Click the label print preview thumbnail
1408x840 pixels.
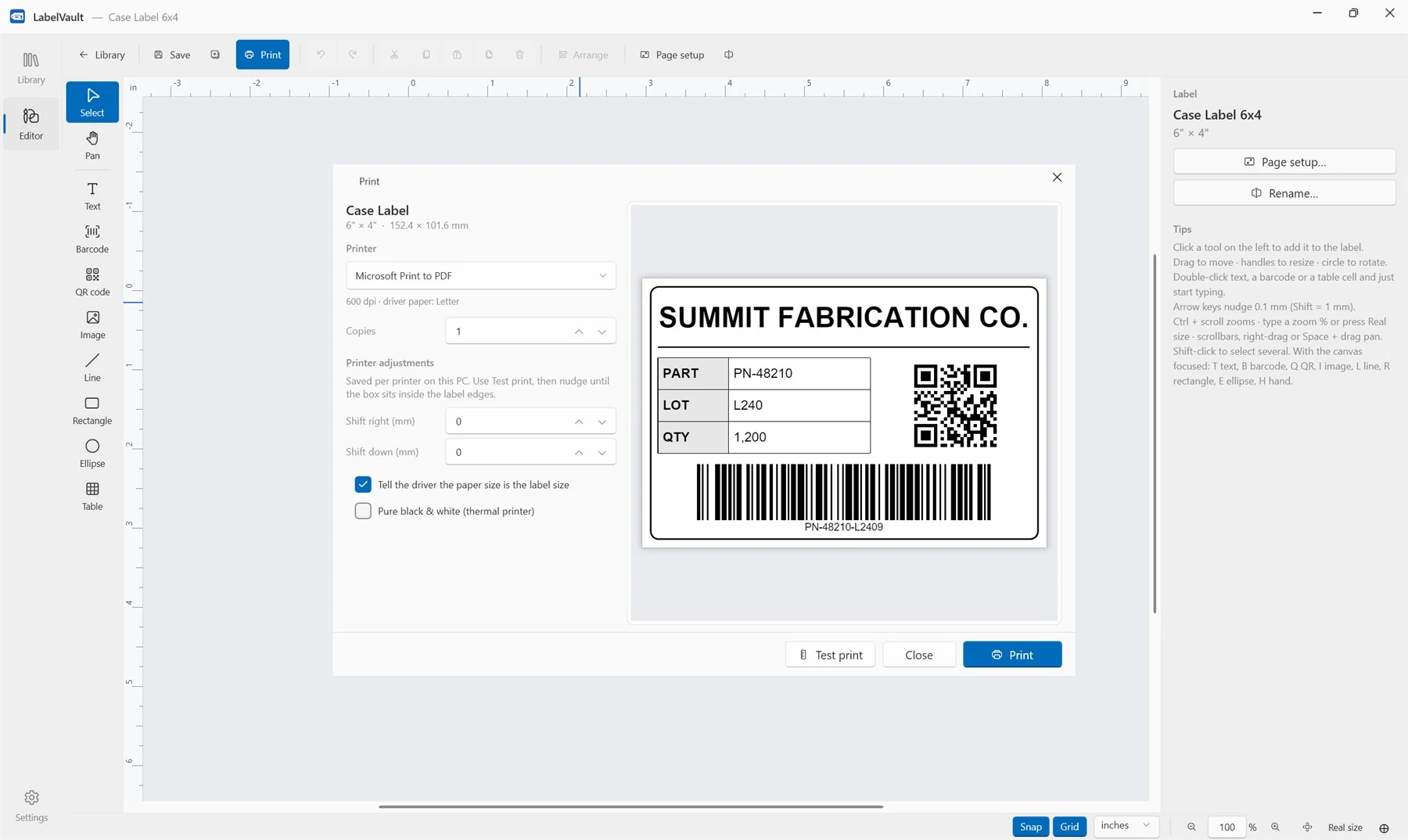(x=844, y=412)
